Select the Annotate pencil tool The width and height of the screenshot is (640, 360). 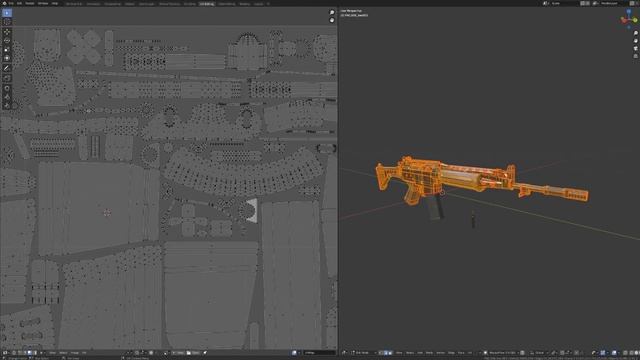pos(7,68)
